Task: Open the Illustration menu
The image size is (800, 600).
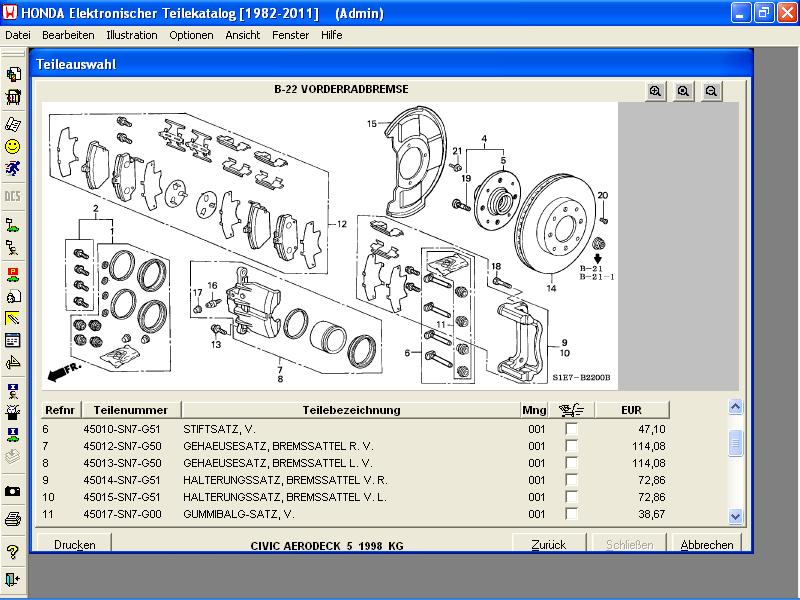Action: (x=131, y=35)
